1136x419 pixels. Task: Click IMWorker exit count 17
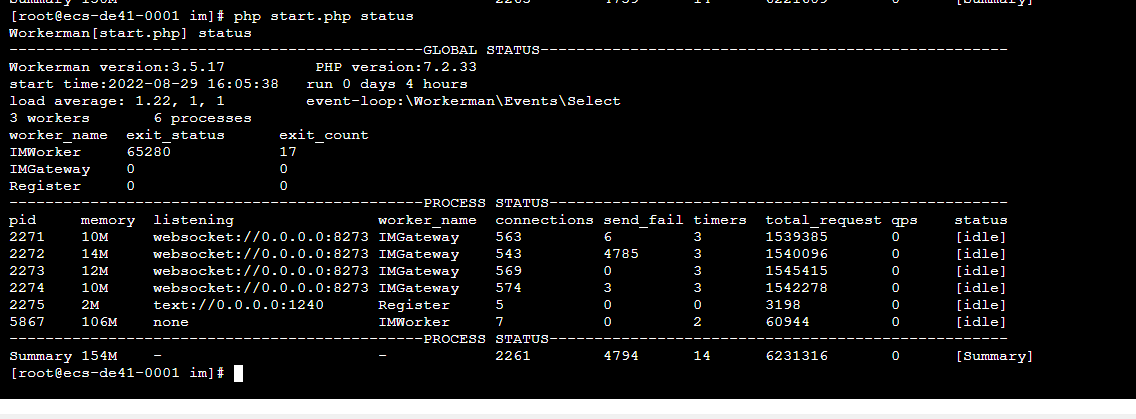[288, 152]
